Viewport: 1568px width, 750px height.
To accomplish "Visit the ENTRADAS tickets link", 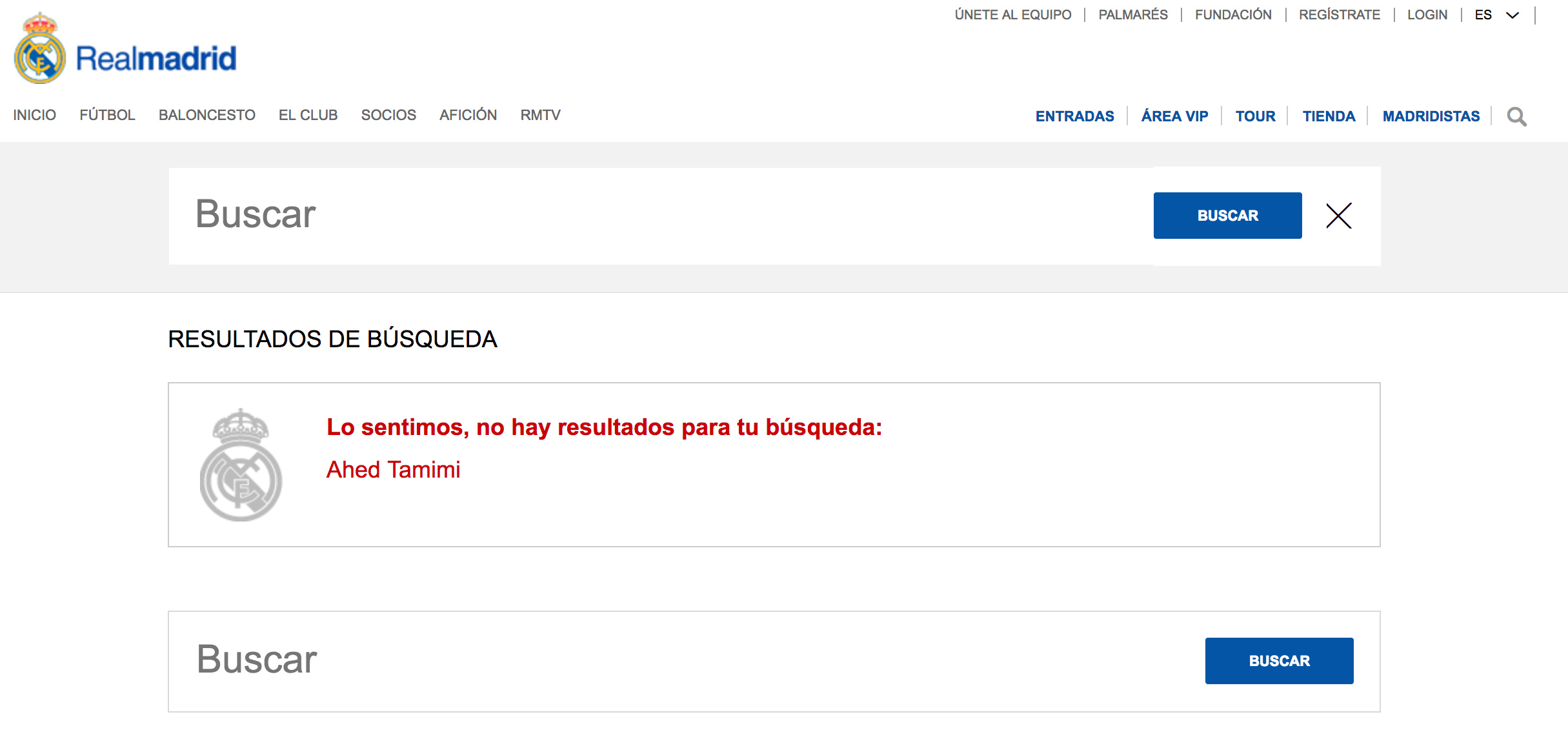I will point(1074,116).
